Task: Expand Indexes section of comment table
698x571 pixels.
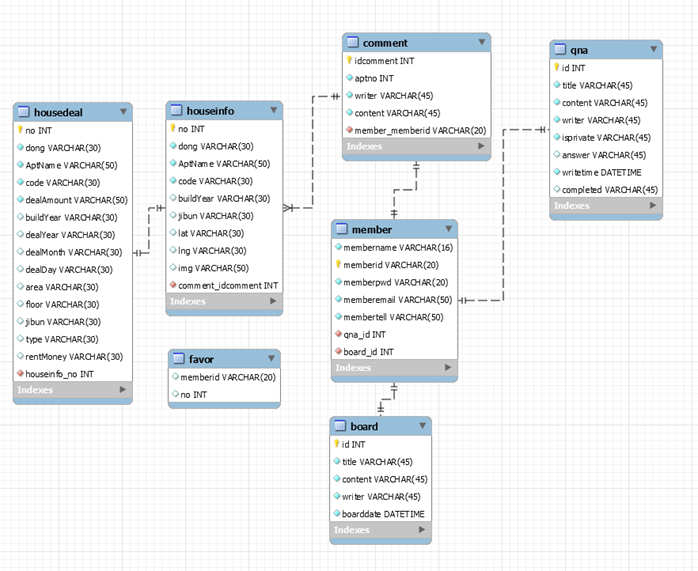Action: [481, 146]
